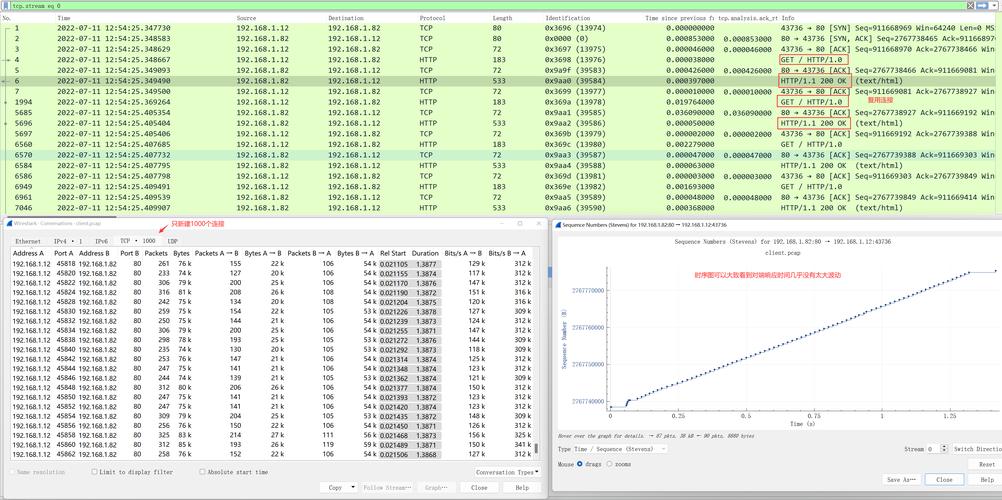Select packet number 1994 row
Image resolution: width=1002 pixels, height=500 pixels.
pyautogui.click(x=498, y=102)
